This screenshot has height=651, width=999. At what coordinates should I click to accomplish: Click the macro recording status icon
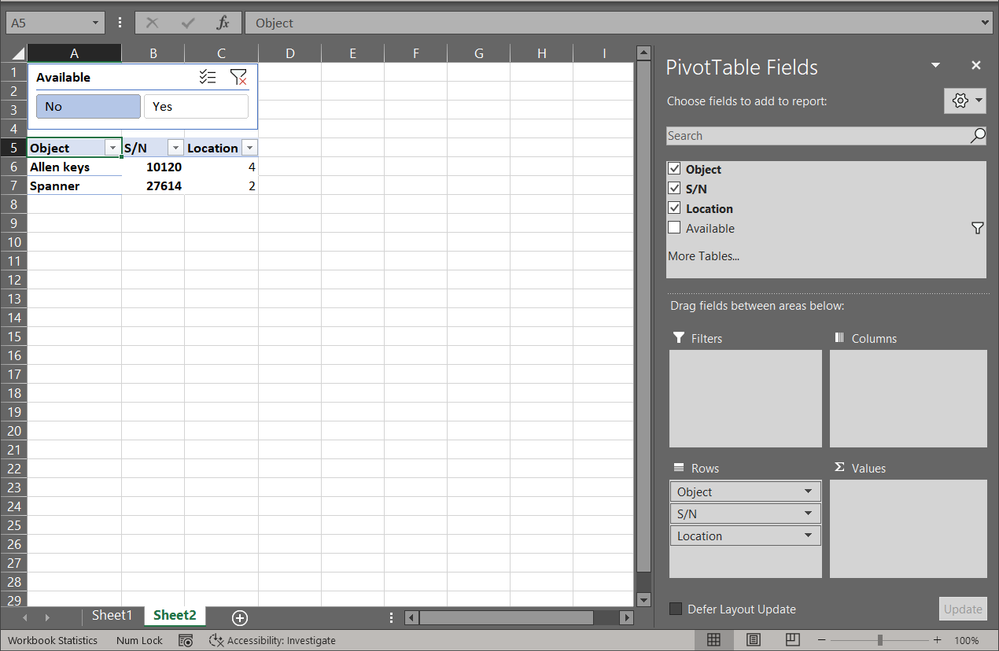(x=185, y=640)
